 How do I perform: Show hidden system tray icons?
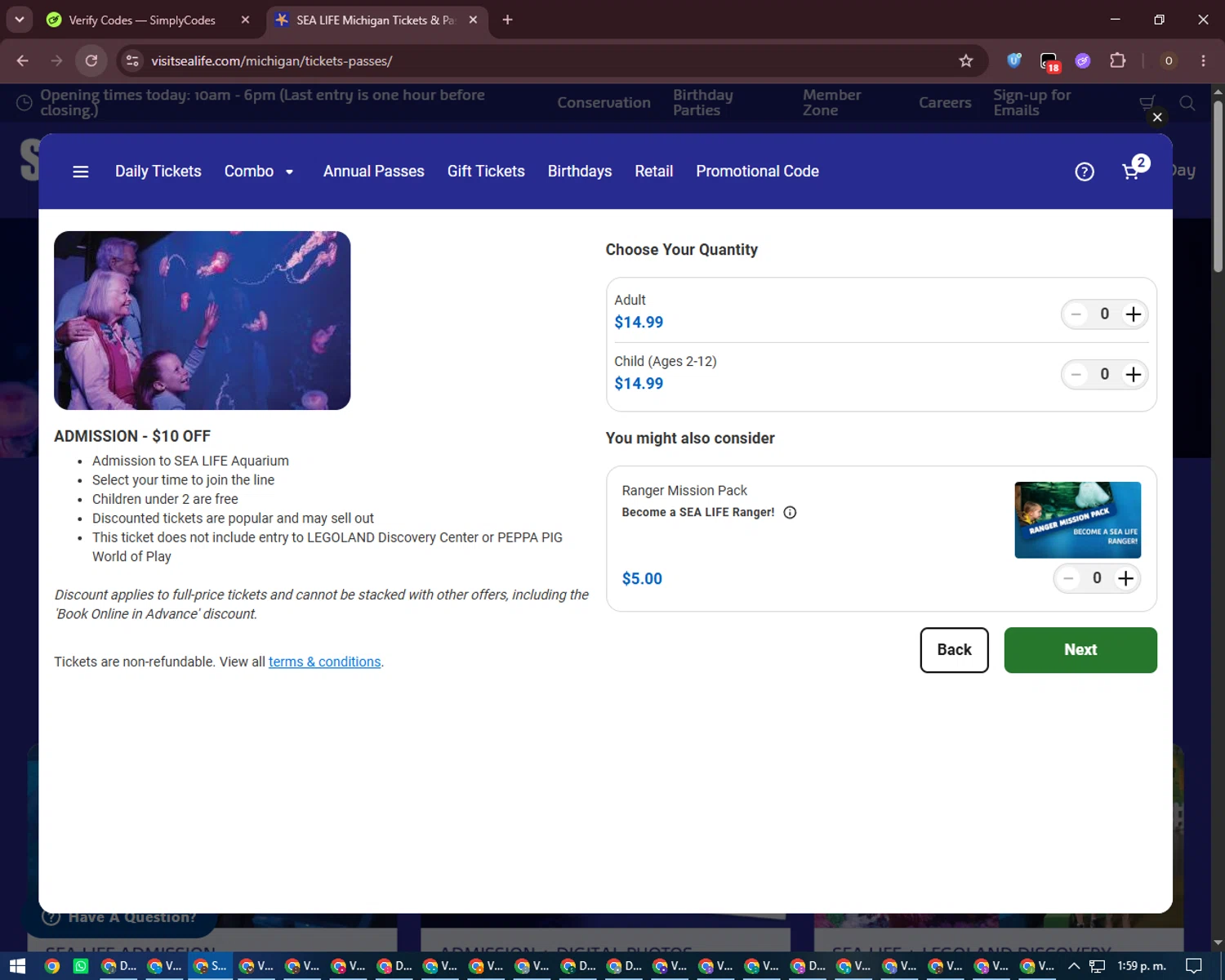(x=1074, y=966)
